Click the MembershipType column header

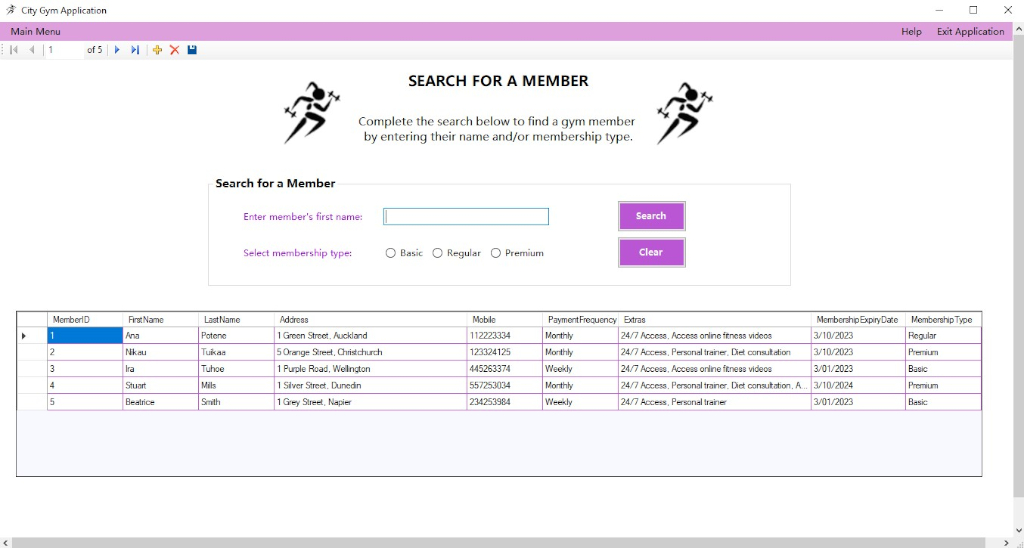[943, 320]
